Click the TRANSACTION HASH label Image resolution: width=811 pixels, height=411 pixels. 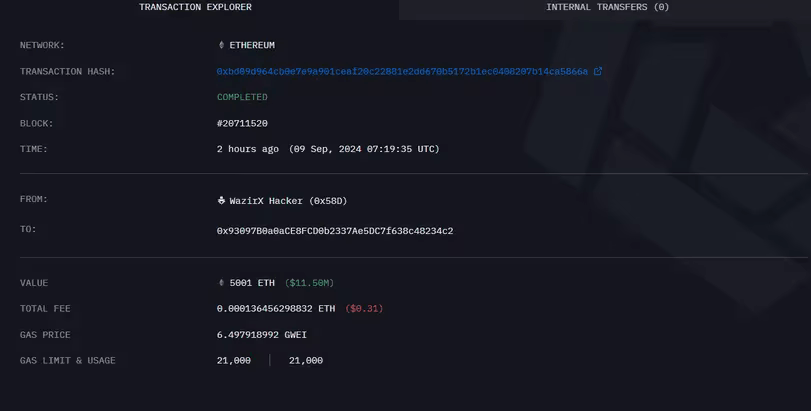[67, 72]
